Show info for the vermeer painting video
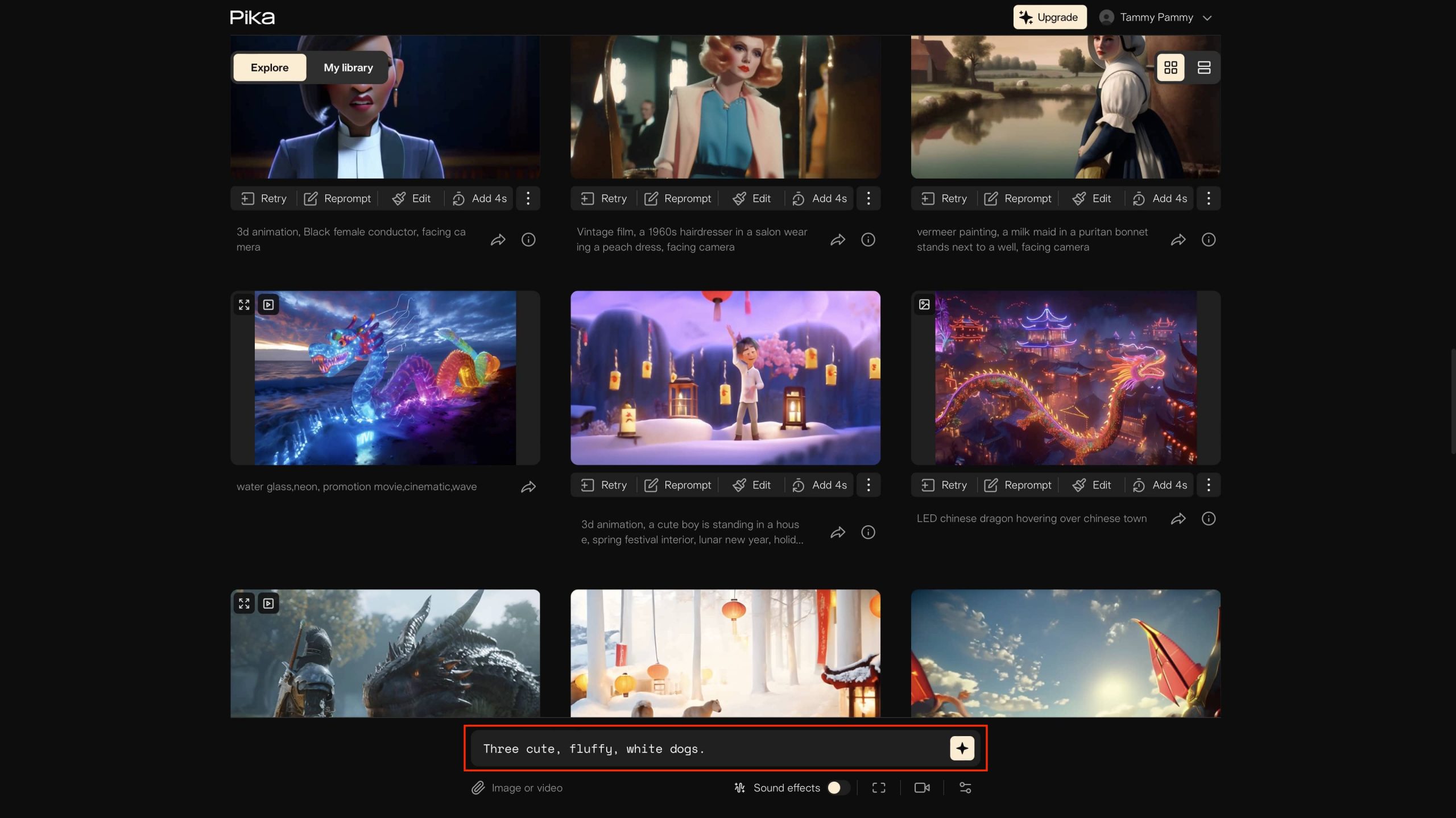Image resolution: width=1456 pixels, height=818 pixels. 1208,239
